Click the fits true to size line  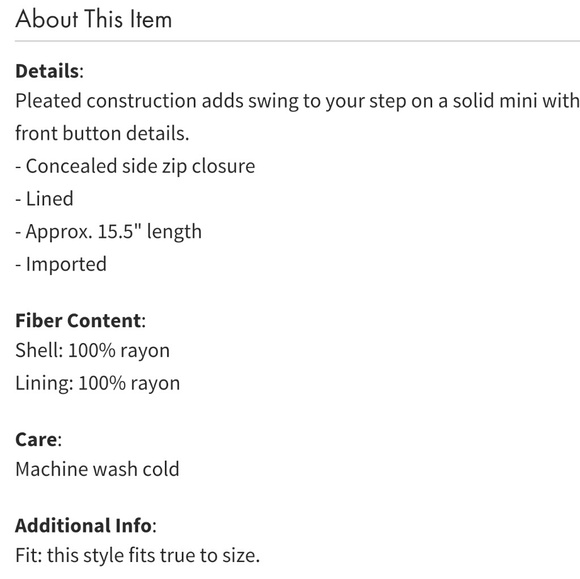point(137,555)
